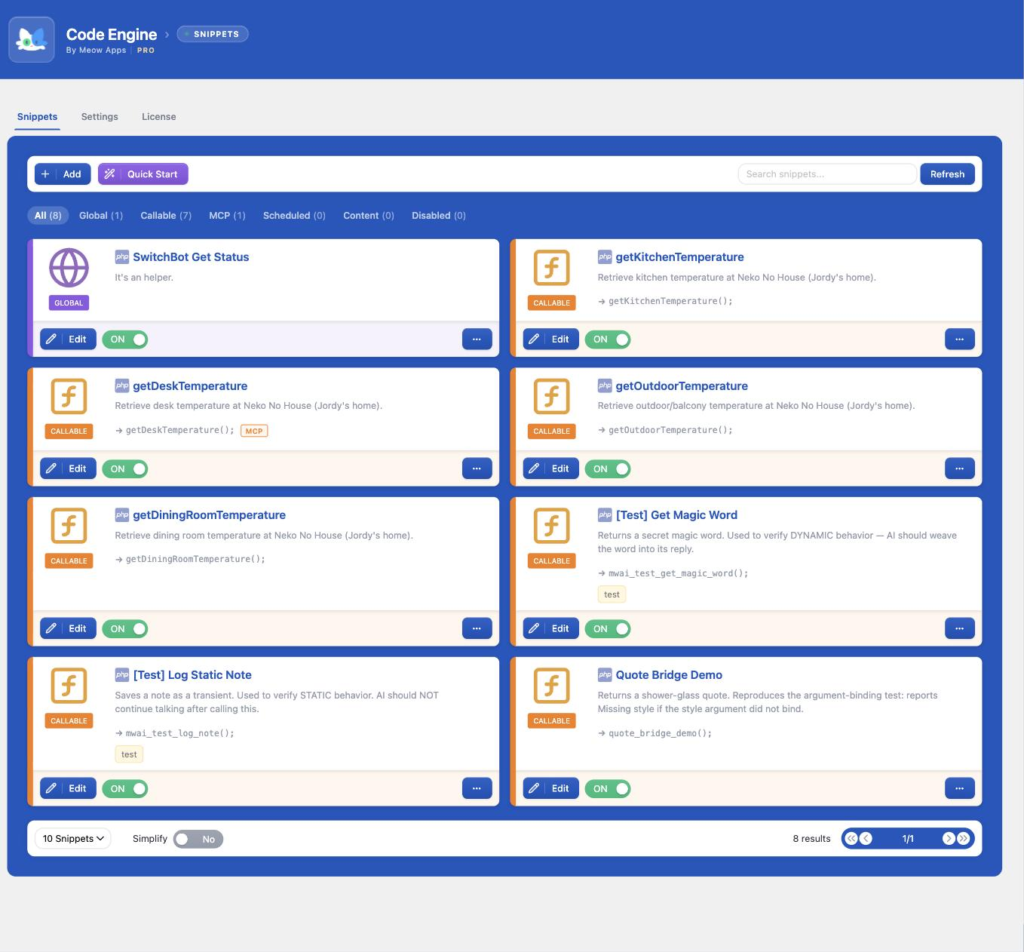
Task: Go to the next results page
Action: pyautogui.click(x=948, y=838)
